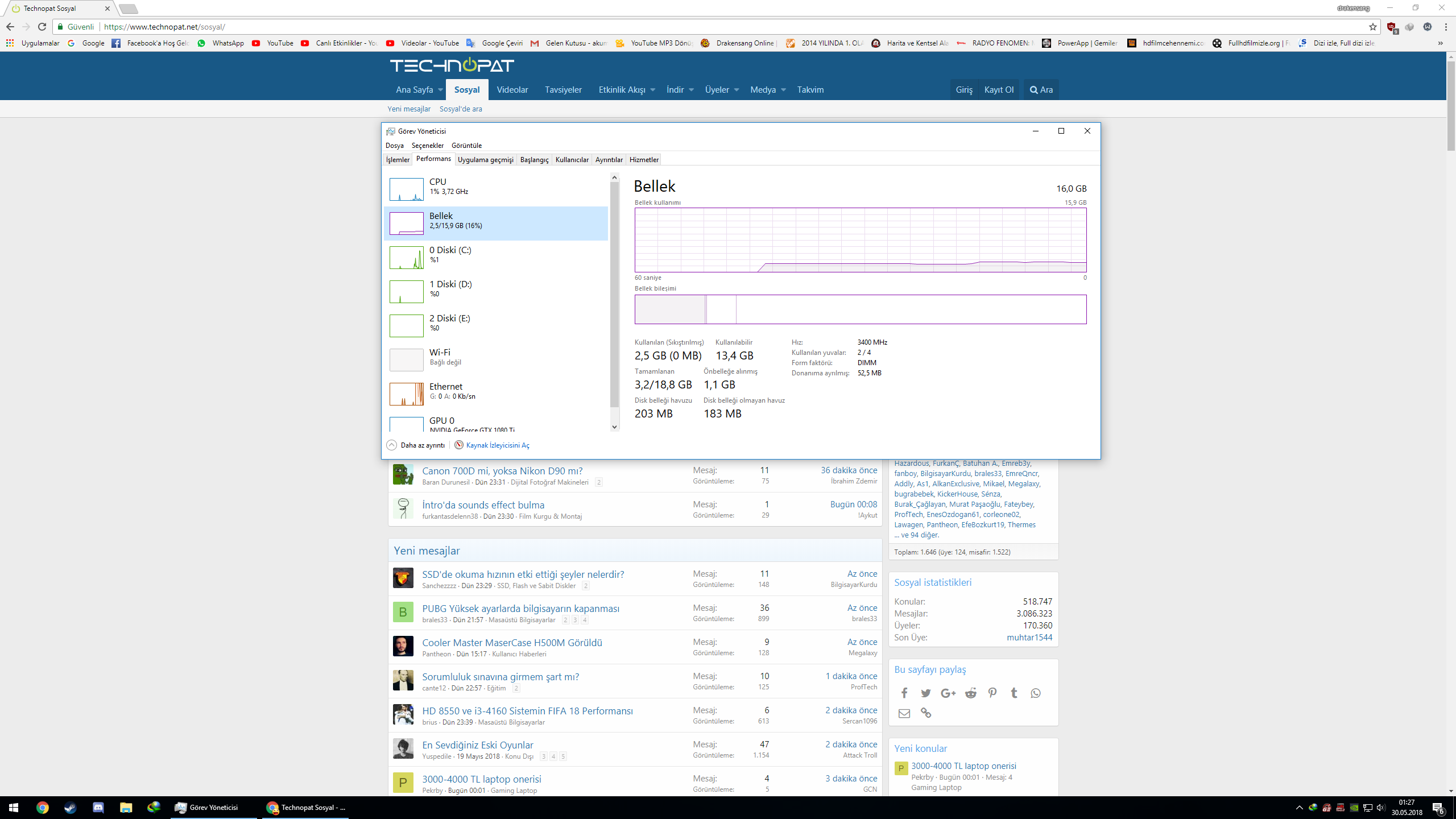The height and width of the screenshot is (819, 1456).
Task: Open Görüntüle menu in Task Manager
Action: tap(466, 146)
